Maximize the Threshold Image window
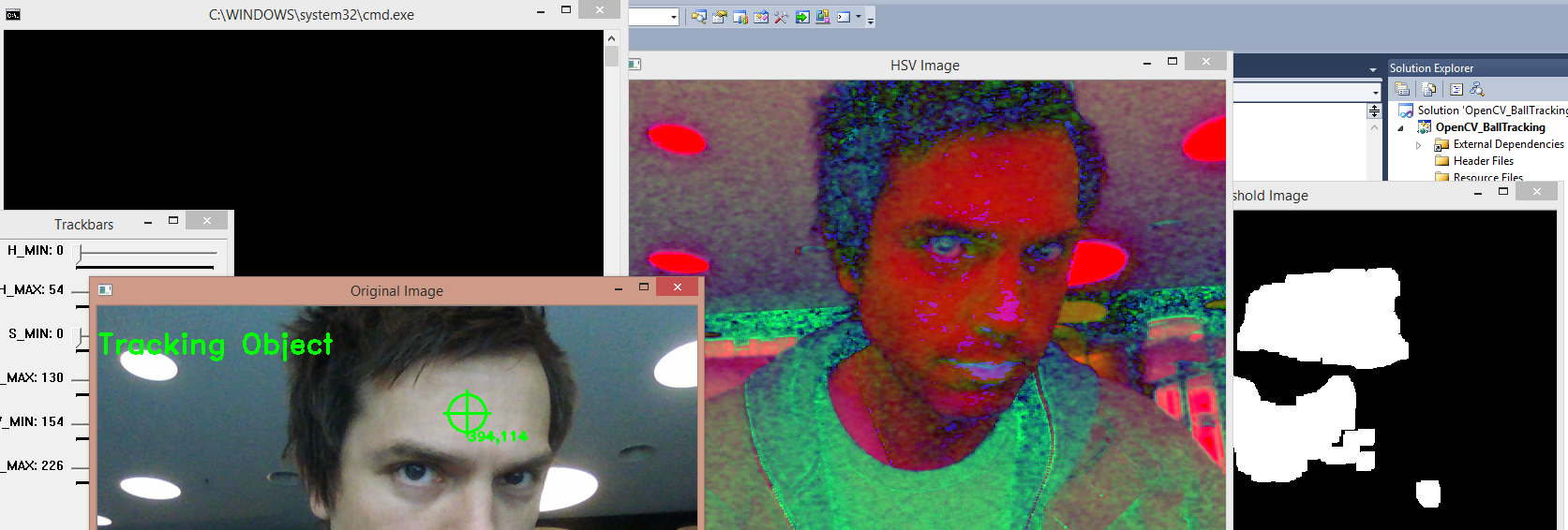Image resolution: width=1568 pixels, height=530 pixels. pos(1503,191)
